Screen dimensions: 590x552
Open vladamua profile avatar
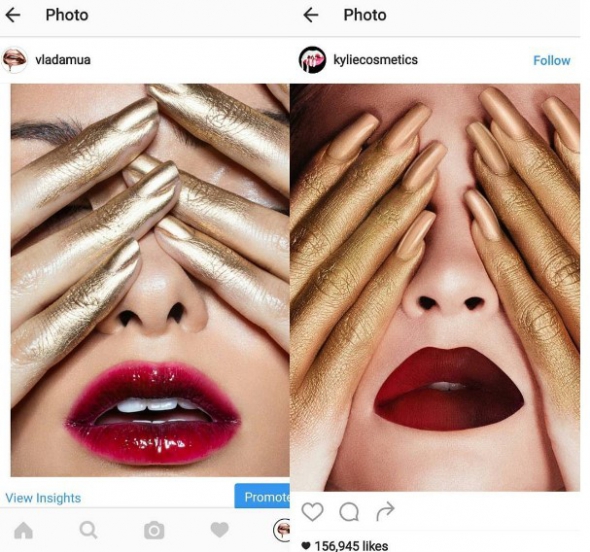[x=14, y=60]
